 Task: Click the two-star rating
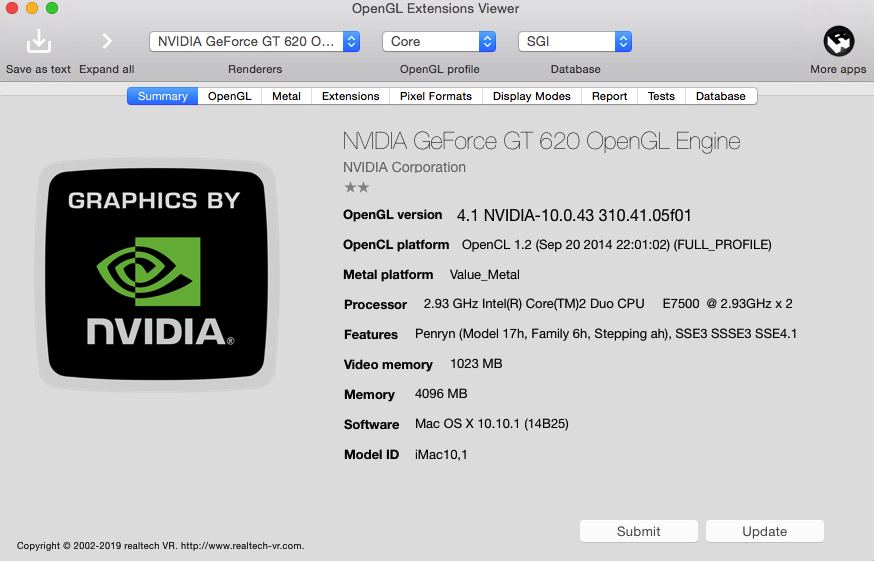pos(357,187)
